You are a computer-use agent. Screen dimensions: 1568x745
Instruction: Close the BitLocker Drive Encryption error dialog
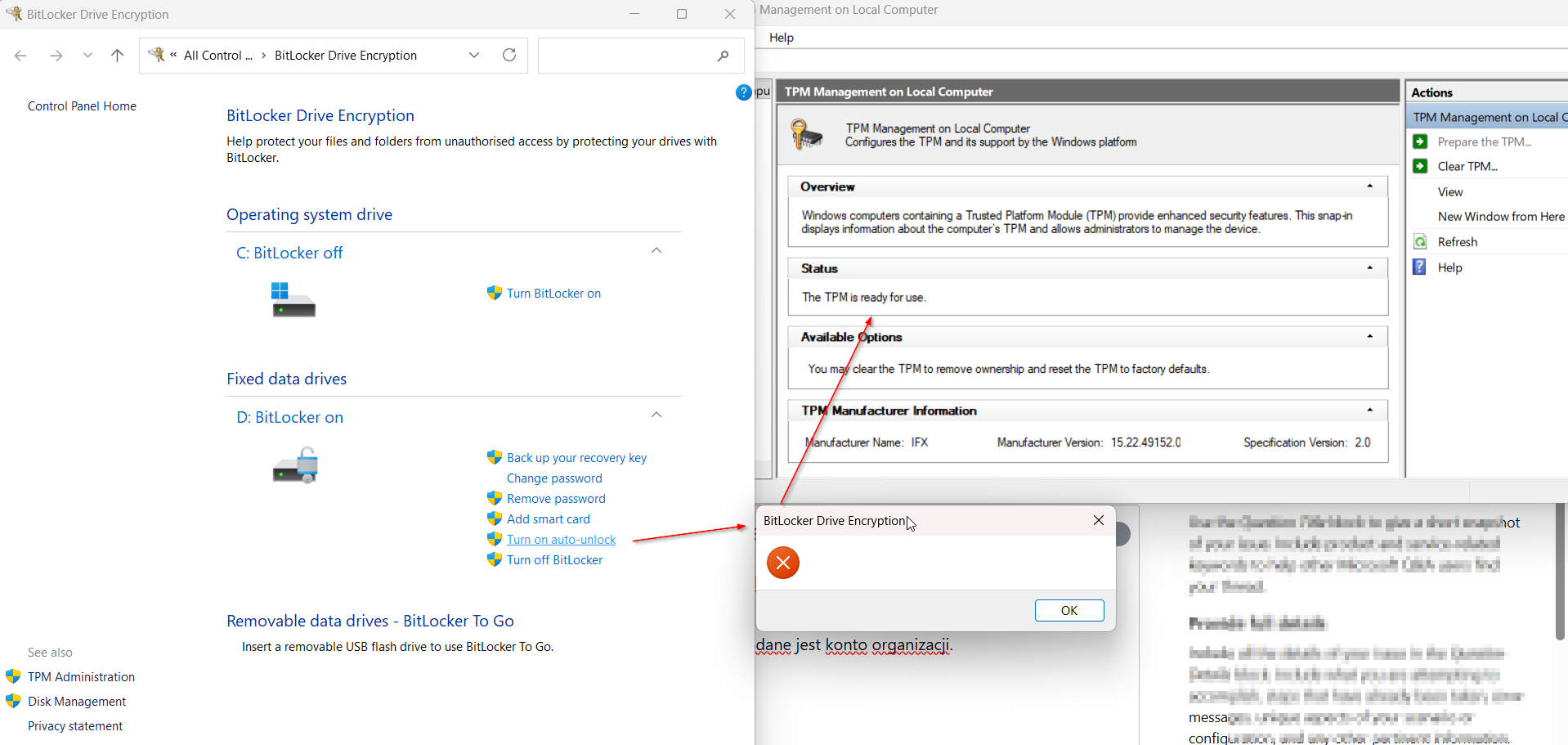coord(1099,520)
